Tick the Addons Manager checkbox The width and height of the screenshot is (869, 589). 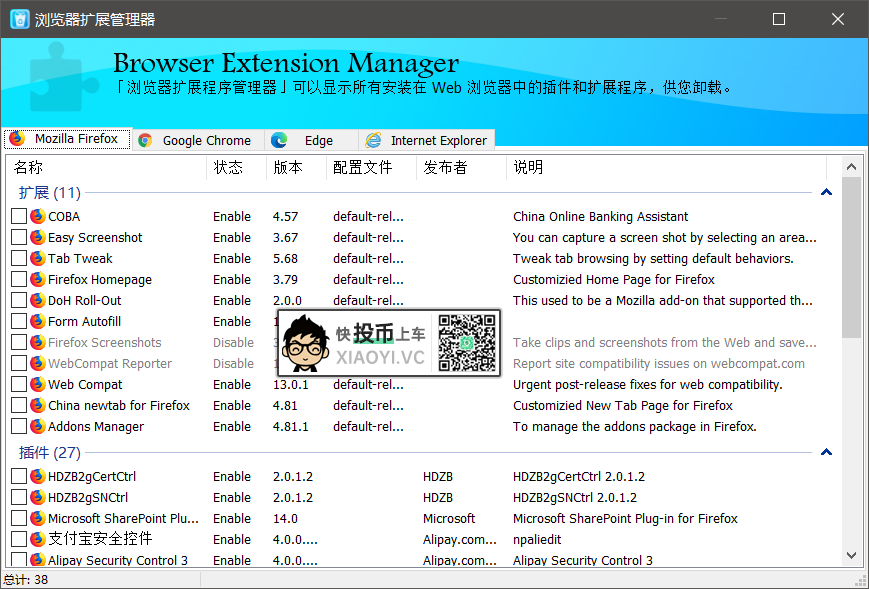click(19, 427)
